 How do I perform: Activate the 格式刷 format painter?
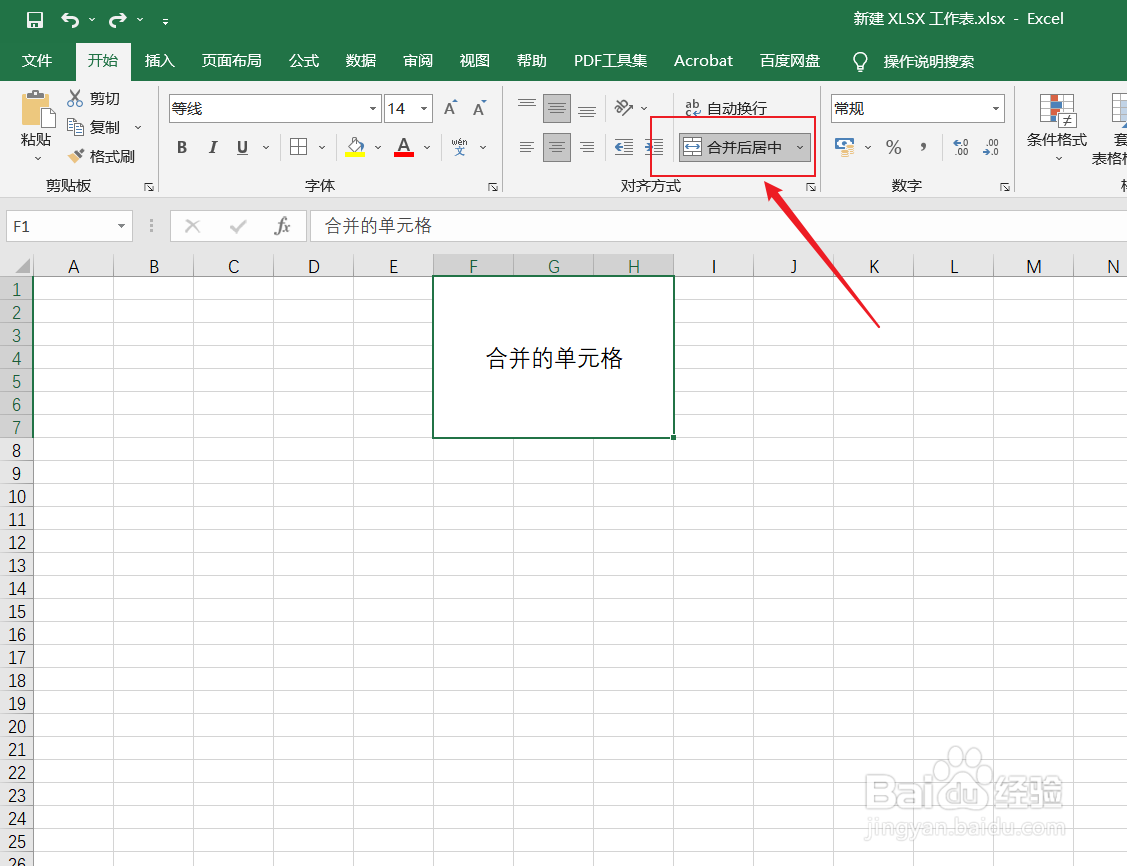click(x=101, y=156)
